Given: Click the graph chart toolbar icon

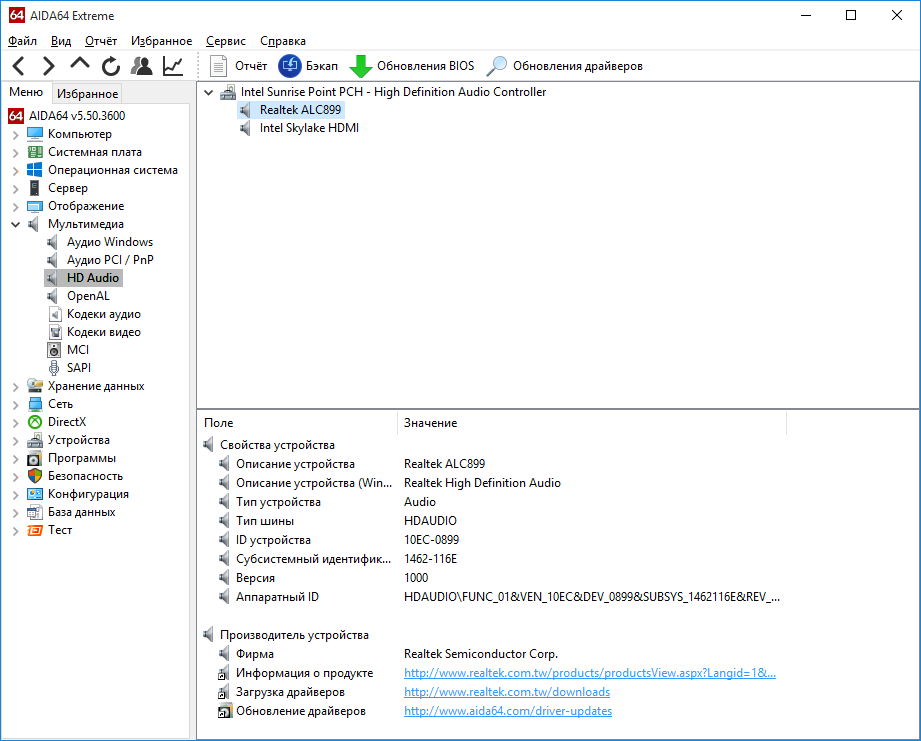Looking at the screenshot, I should point(173,66).
